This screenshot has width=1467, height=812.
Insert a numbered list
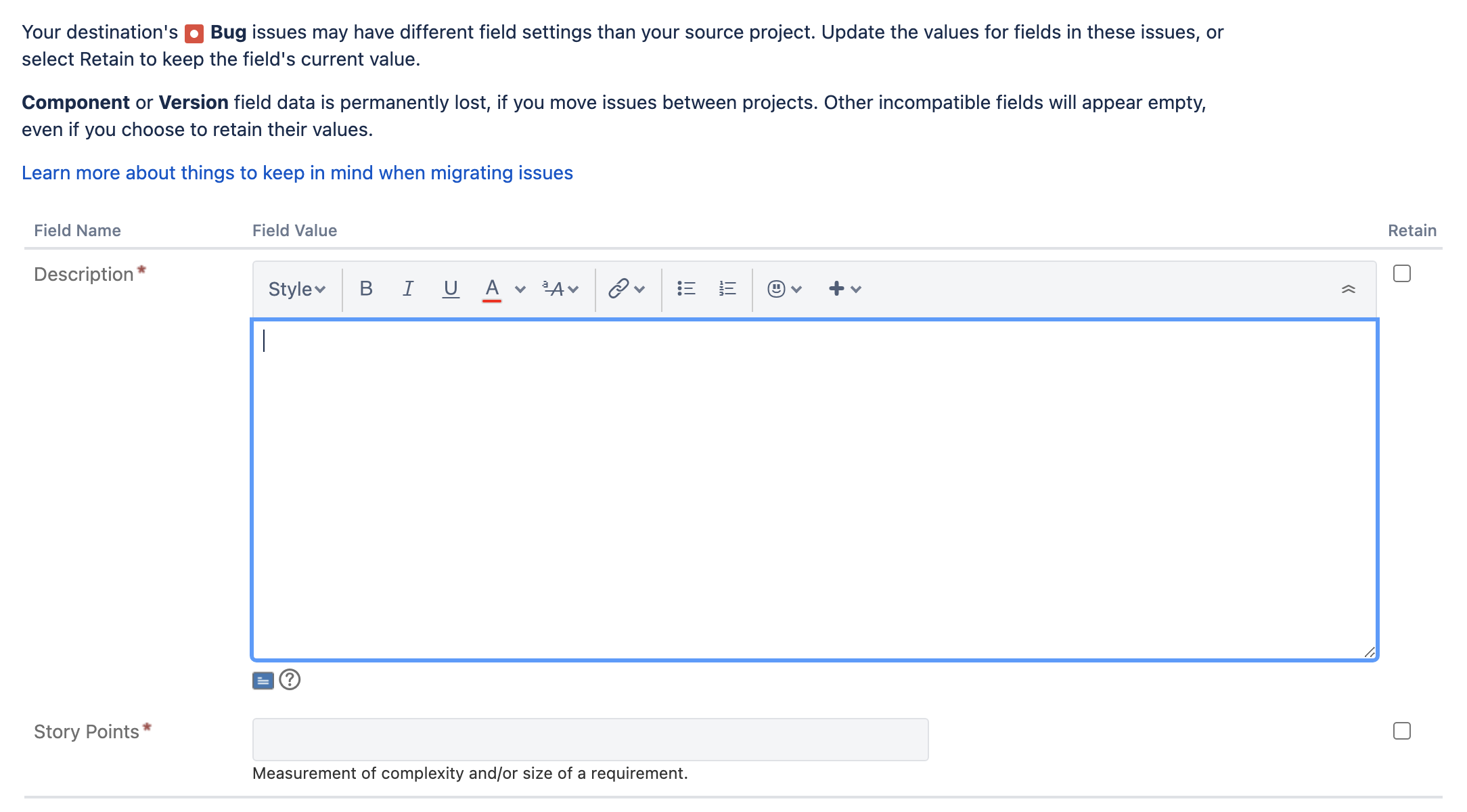coord(727,289)
